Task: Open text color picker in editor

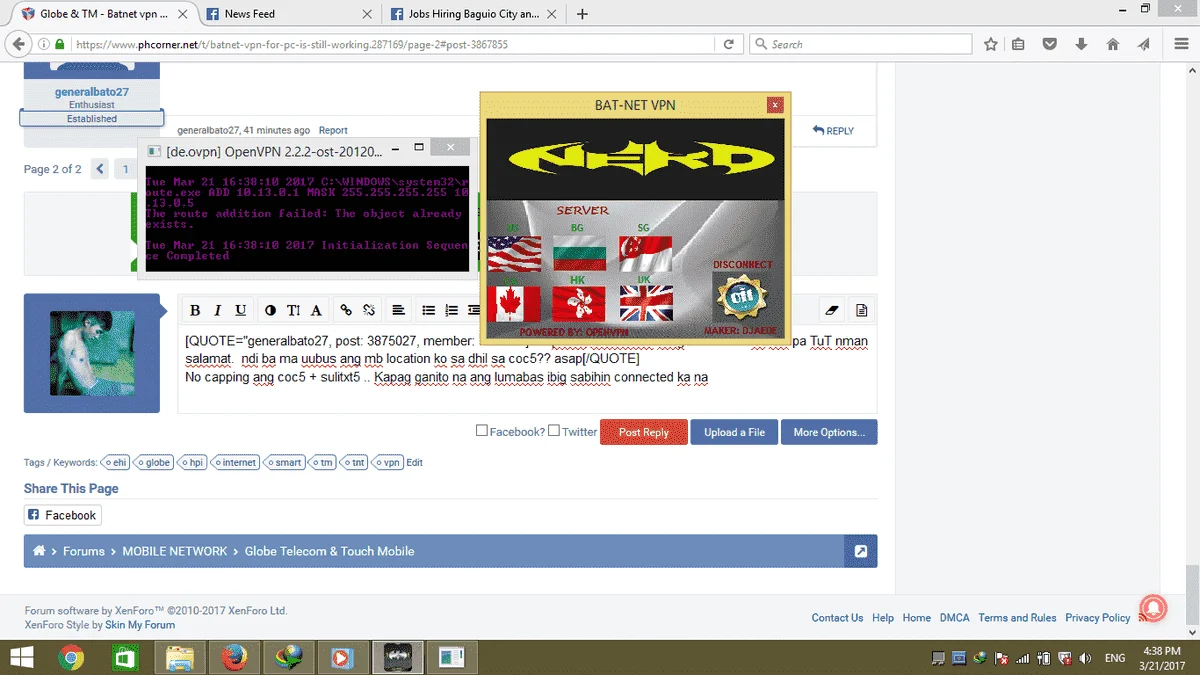Action: point(270,310)
